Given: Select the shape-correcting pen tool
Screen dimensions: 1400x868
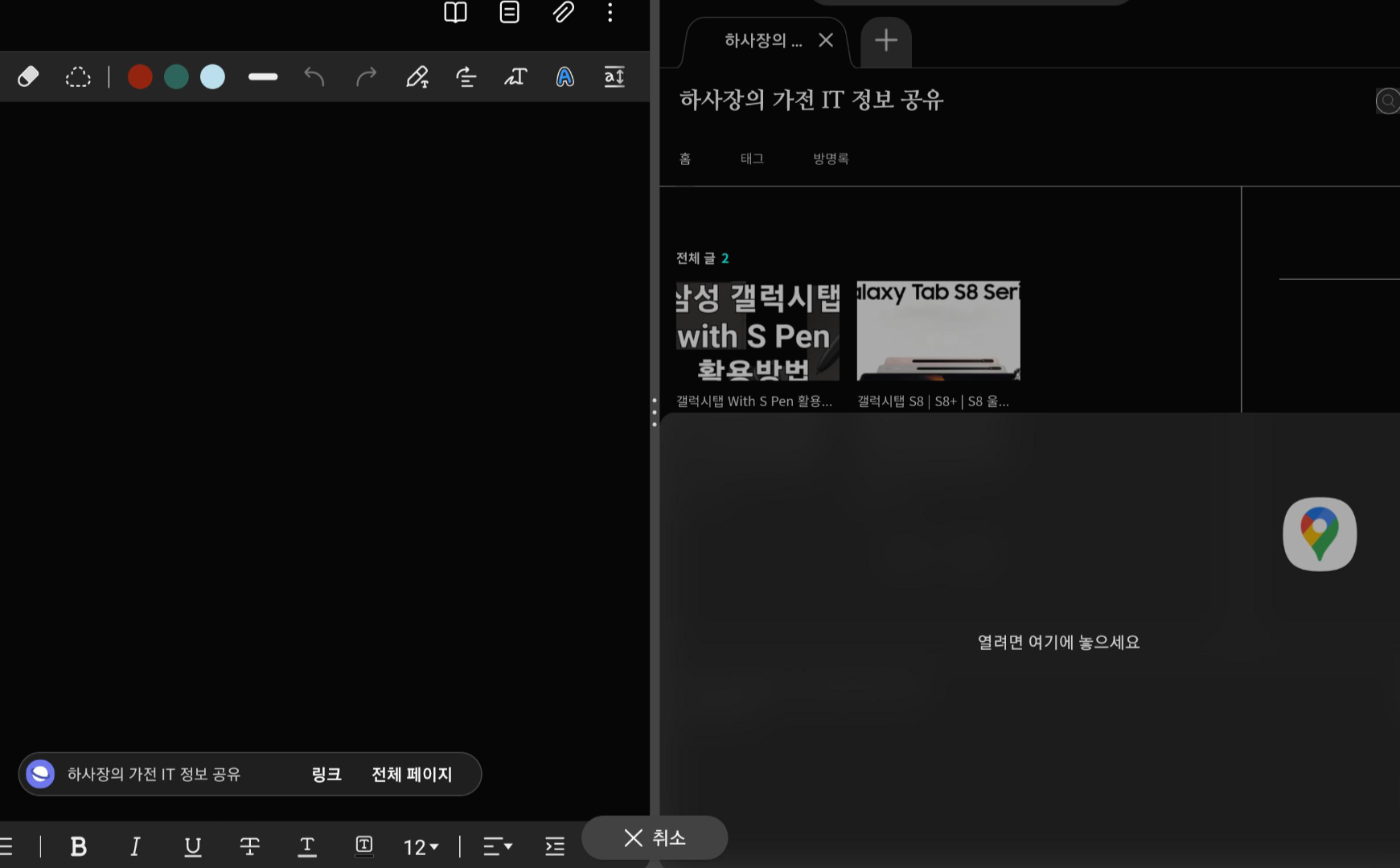Looking at the screenshot, I should point(417,77).
